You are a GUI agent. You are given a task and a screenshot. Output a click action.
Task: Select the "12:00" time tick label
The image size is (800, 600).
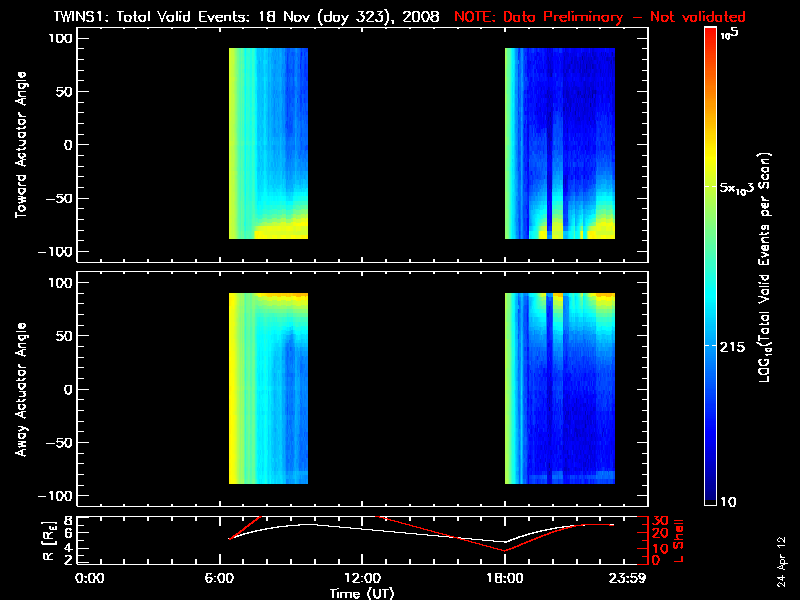click(367, 578)
